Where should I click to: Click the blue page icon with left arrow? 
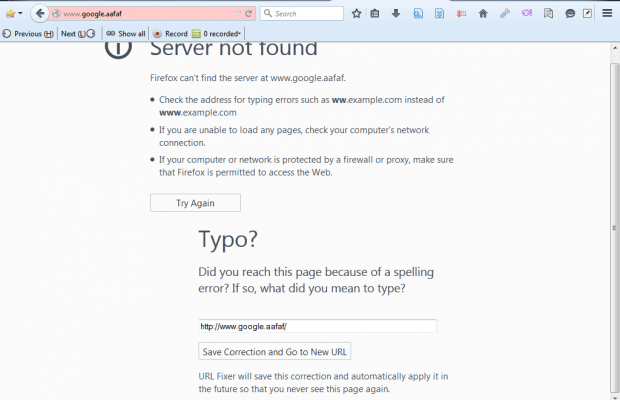click(x=418, y=13)
